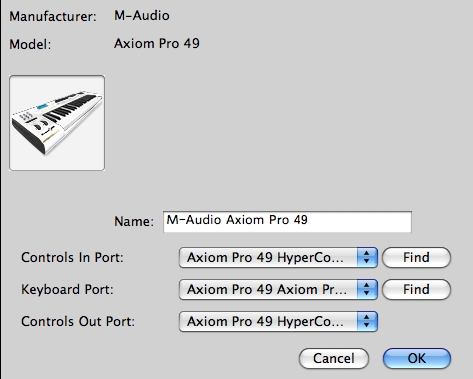This screenshot has height=379, width=473.
Task: Click the Manufacturer label
Action: tap(53, 16)
